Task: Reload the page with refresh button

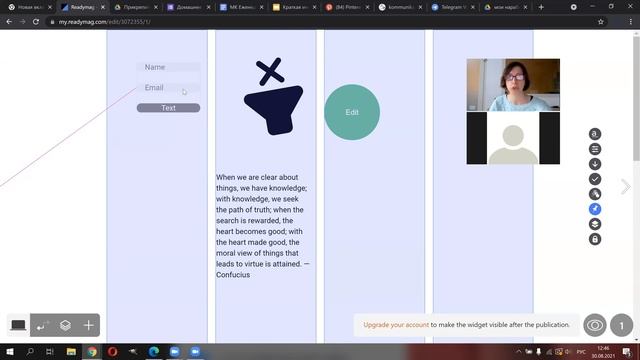Action: [36, 22]
